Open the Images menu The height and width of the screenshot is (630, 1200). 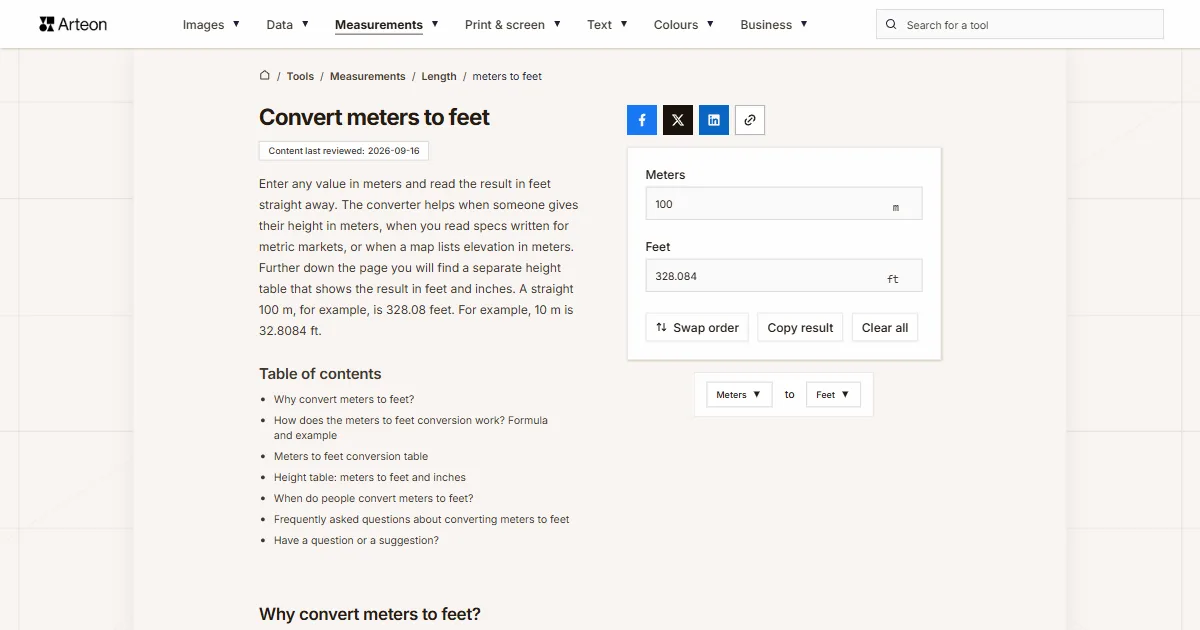pos(211,25)
